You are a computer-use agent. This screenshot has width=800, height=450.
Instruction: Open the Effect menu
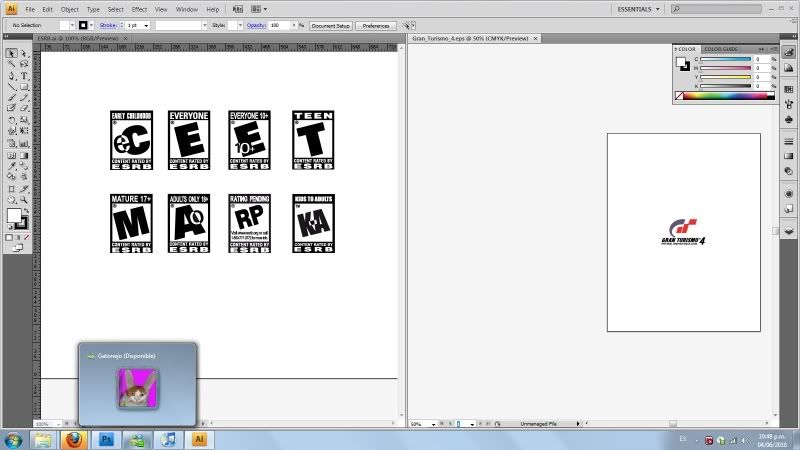(139, 9)
